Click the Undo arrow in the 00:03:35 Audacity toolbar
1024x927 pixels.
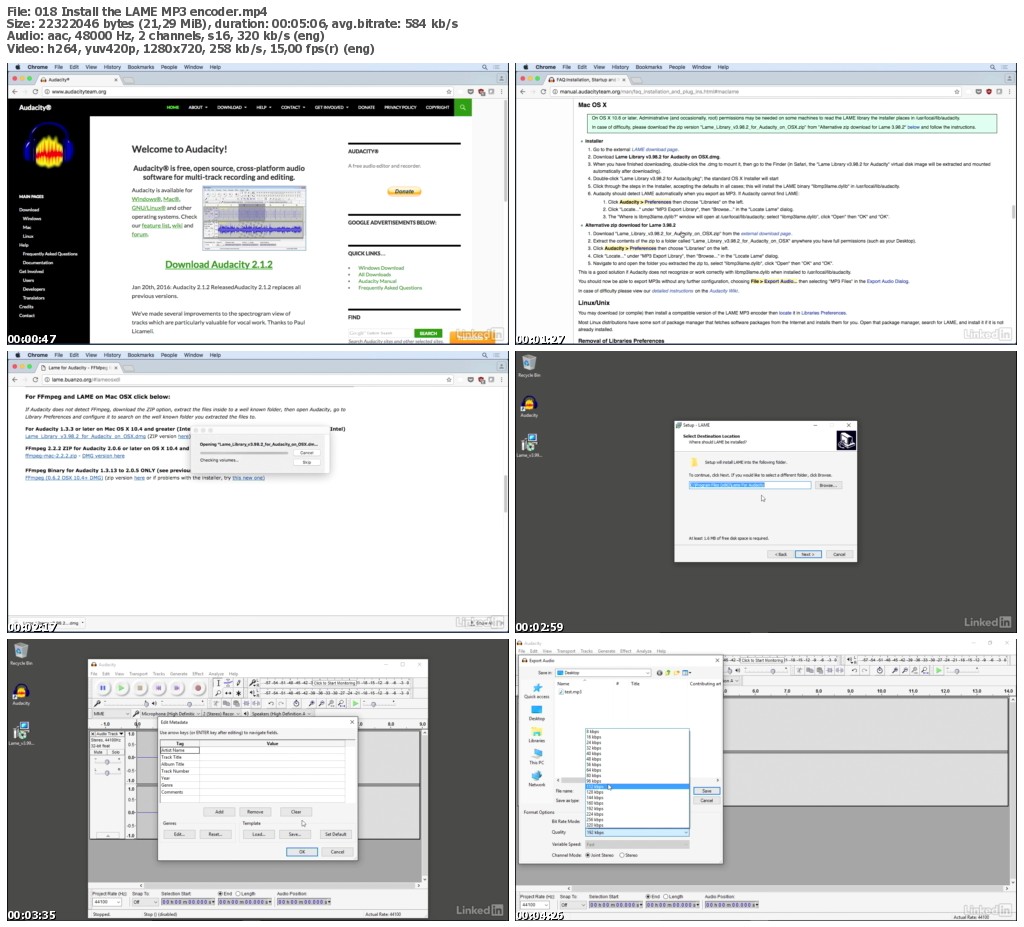pyautogui.click(x=271, y=704)
